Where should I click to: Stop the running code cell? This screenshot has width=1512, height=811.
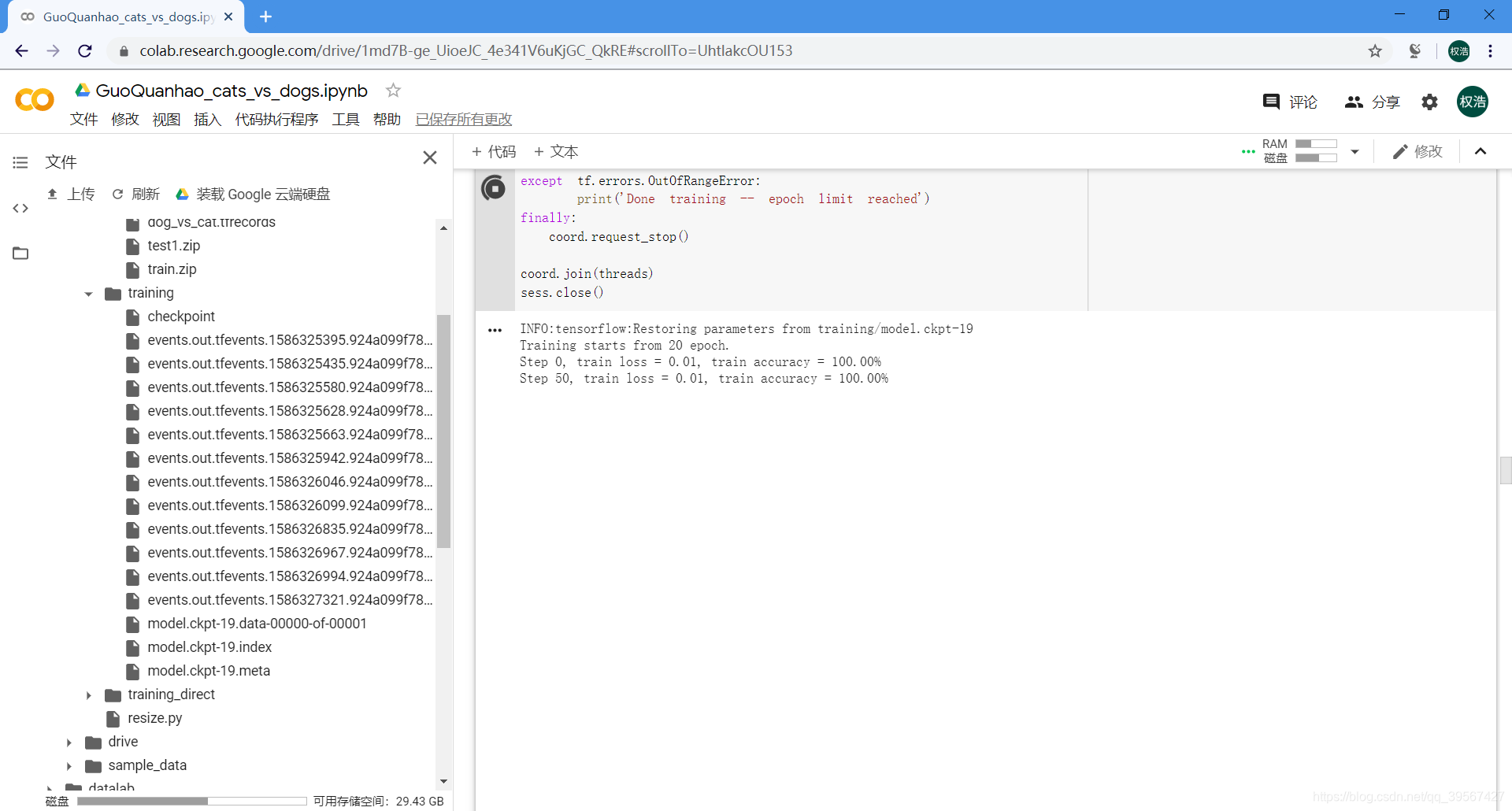click(494, 188)
